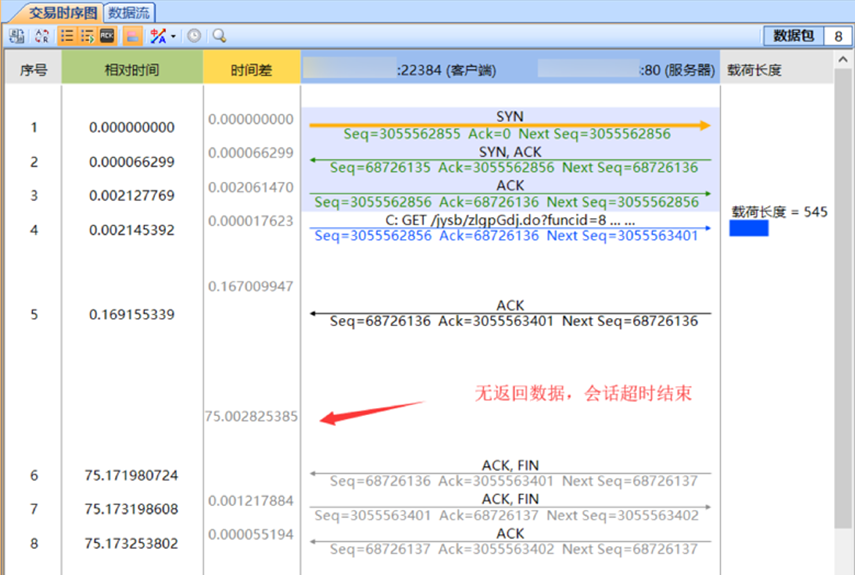Viewport: 855px width, 575px height.
Task: Switch to the 数据流 tab
Action: (130, 11)
